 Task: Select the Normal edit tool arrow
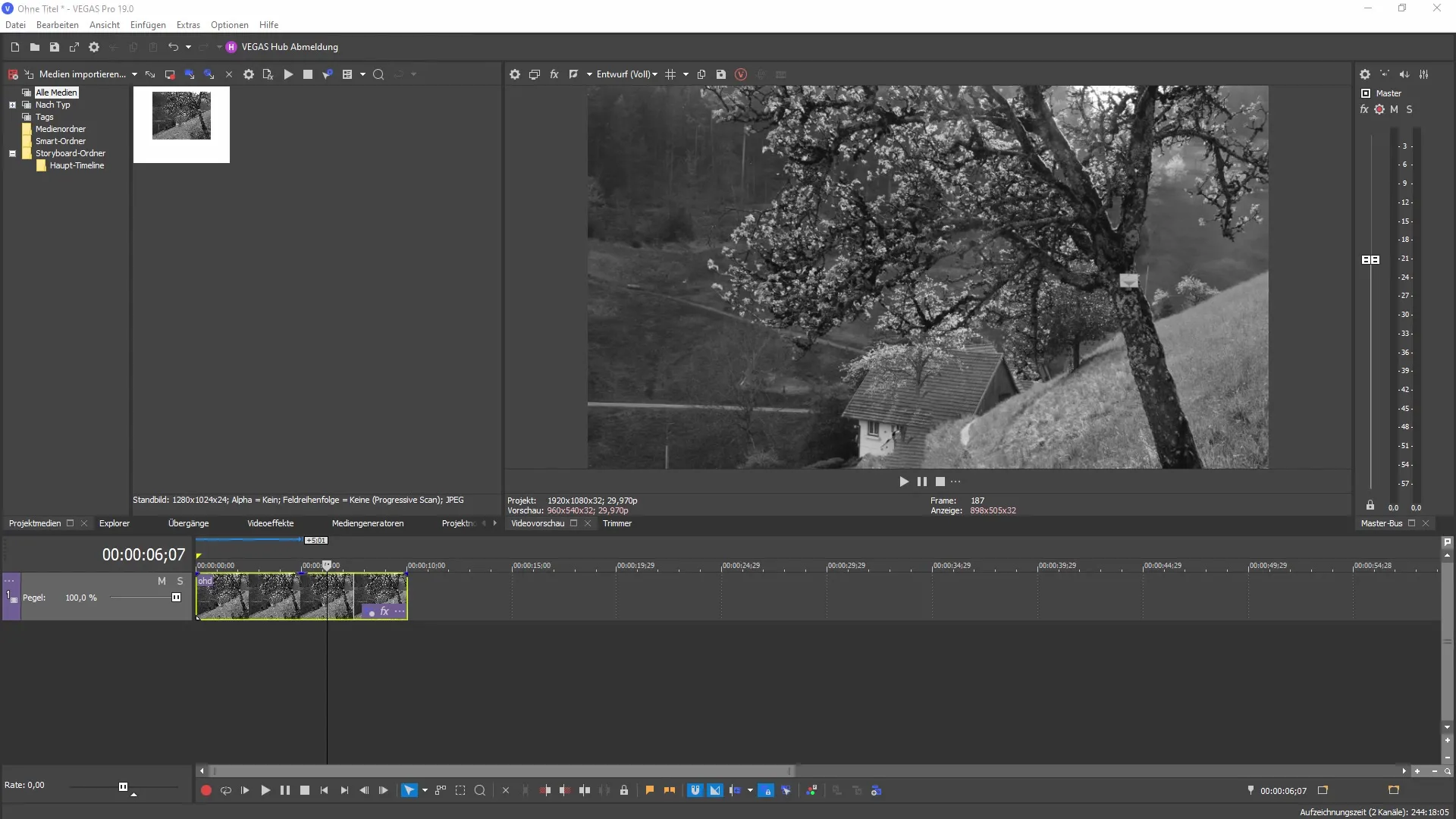pos(409,791)
